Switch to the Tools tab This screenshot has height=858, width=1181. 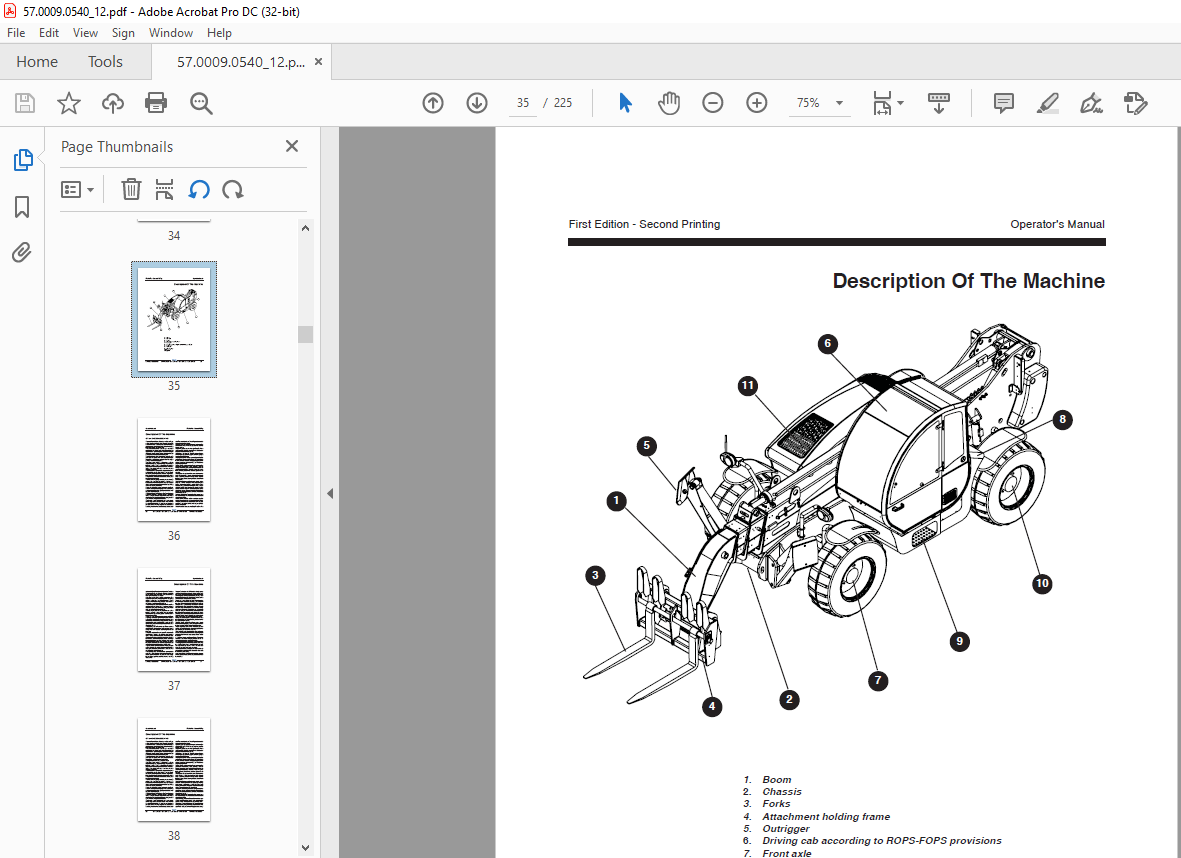point(105,62)
